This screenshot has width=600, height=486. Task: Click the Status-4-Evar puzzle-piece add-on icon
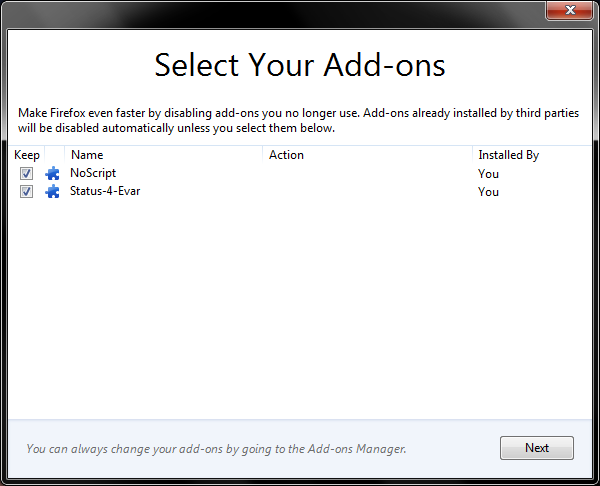click(52, 191)
